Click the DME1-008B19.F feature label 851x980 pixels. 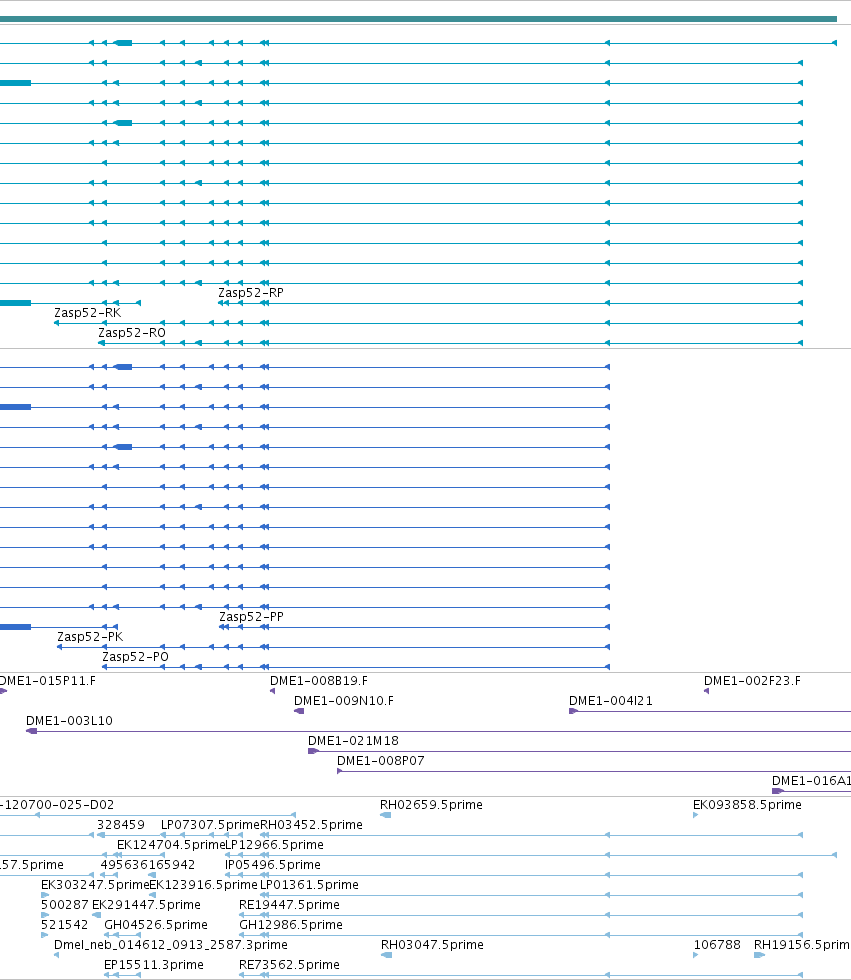[319, 681]
